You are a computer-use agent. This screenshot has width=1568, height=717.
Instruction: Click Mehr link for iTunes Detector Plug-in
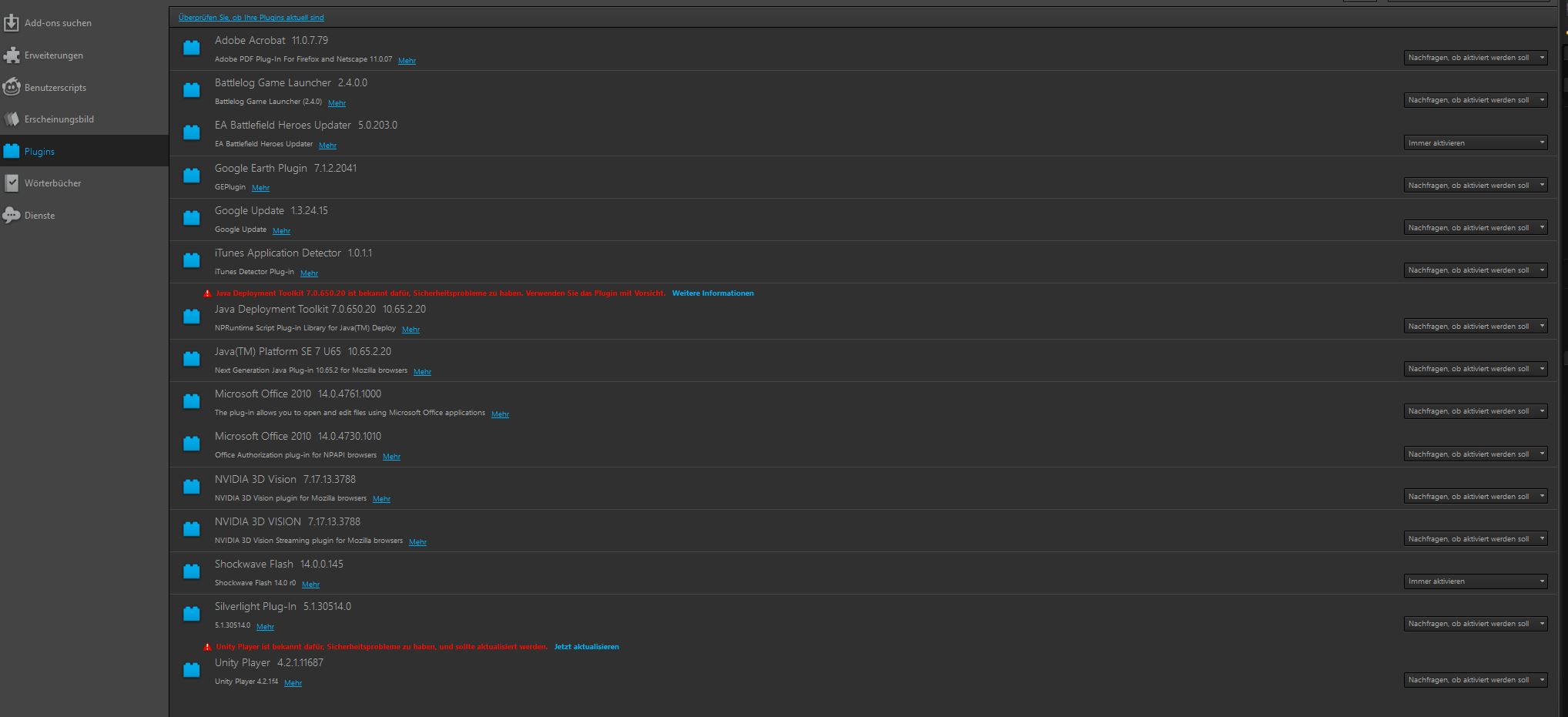click(309, 273)
